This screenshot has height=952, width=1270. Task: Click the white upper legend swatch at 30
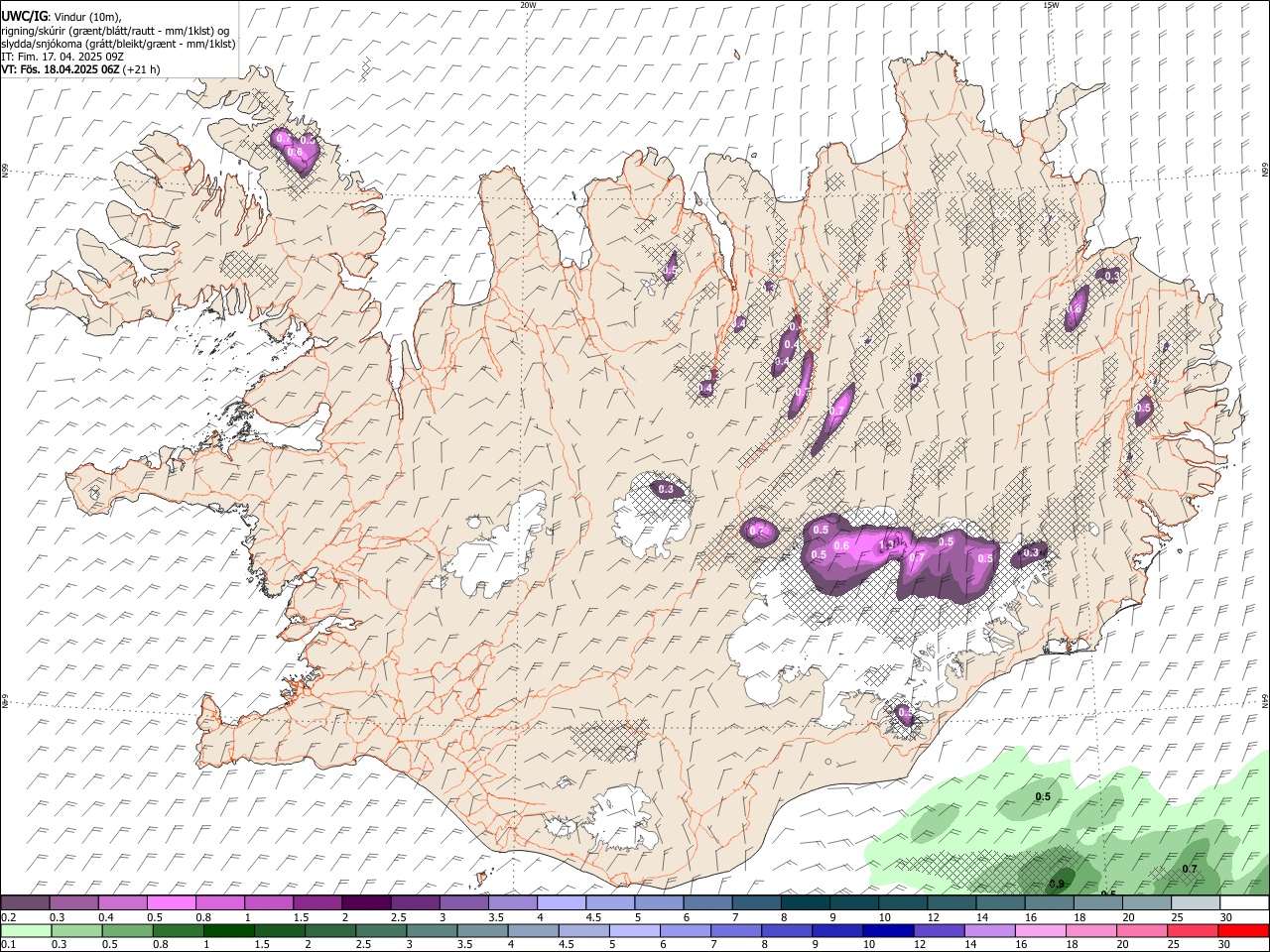pyautogui.click(x=1244, y=902)
